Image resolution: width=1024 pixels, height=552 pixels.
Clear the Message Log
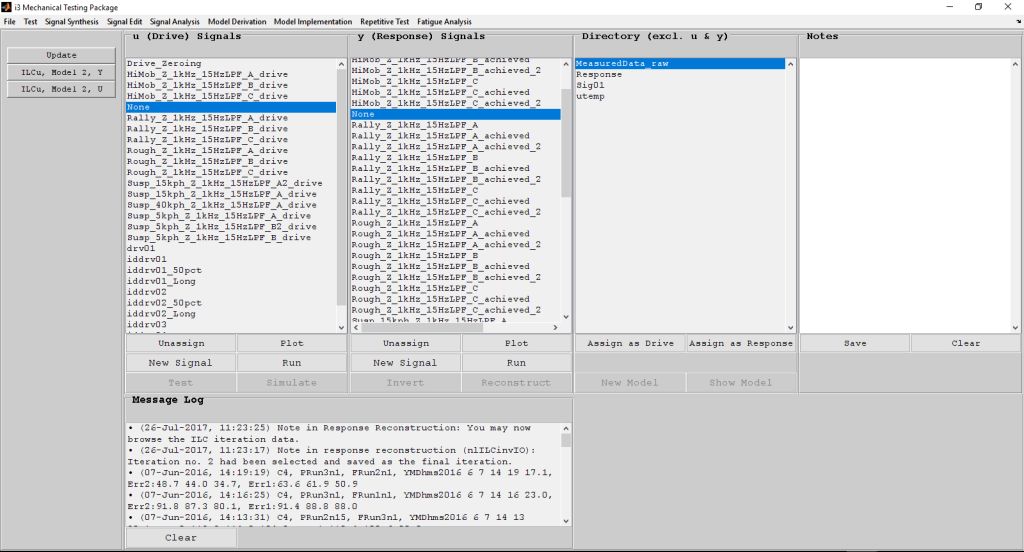coord(181,537)
